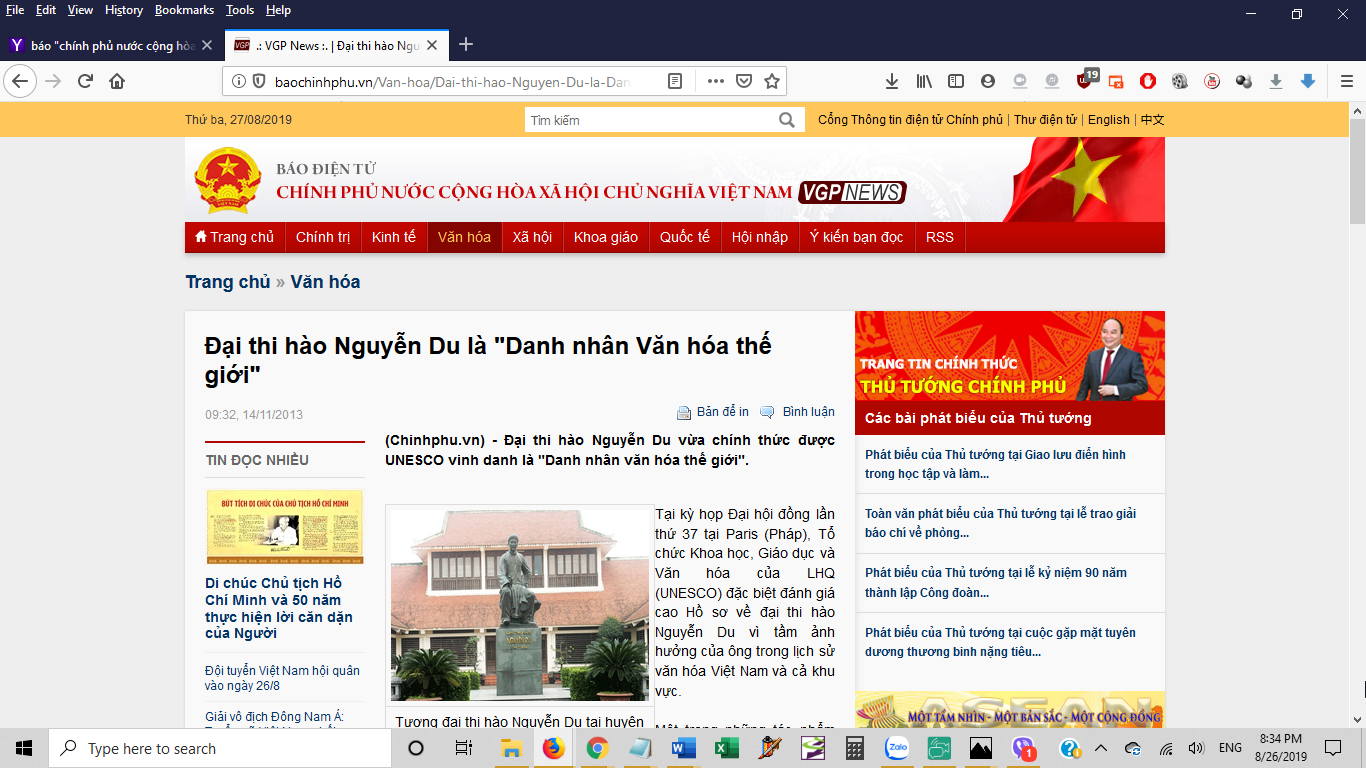Switch site language to English
This screenshot has height=768, width=1366.
pyautogui.click(x=1108, y=120)
